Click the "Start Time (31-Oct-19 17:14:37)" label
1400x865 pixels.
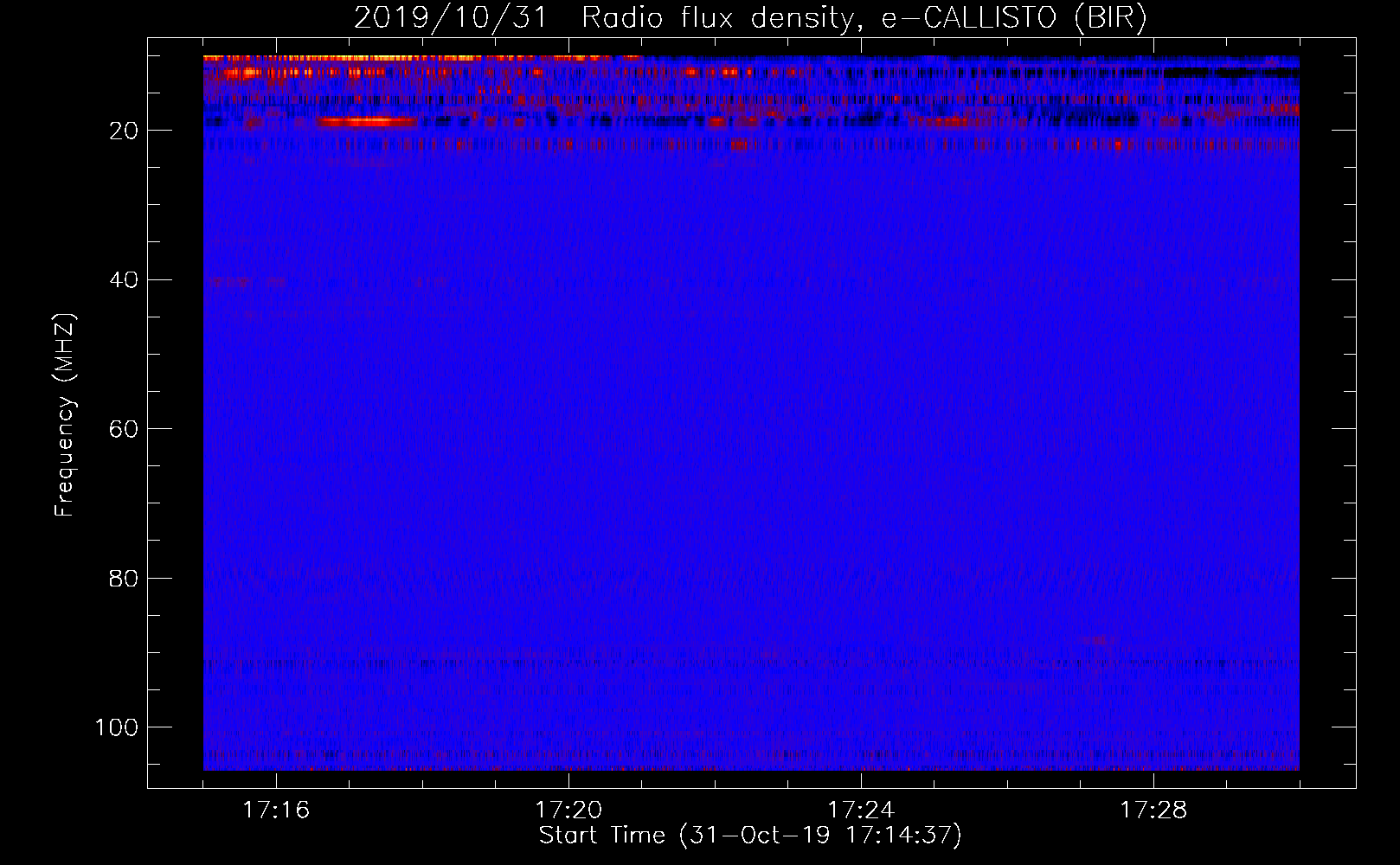coord(750,836)
